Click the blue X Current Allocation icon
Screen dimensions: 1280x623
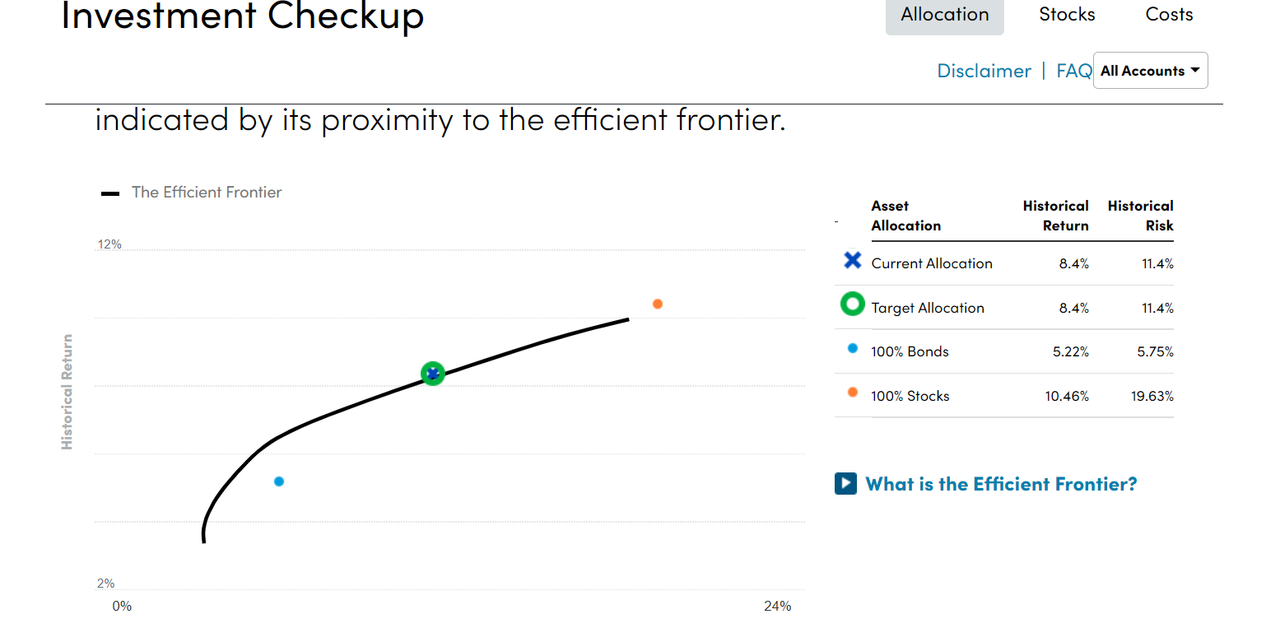(852, 261)
